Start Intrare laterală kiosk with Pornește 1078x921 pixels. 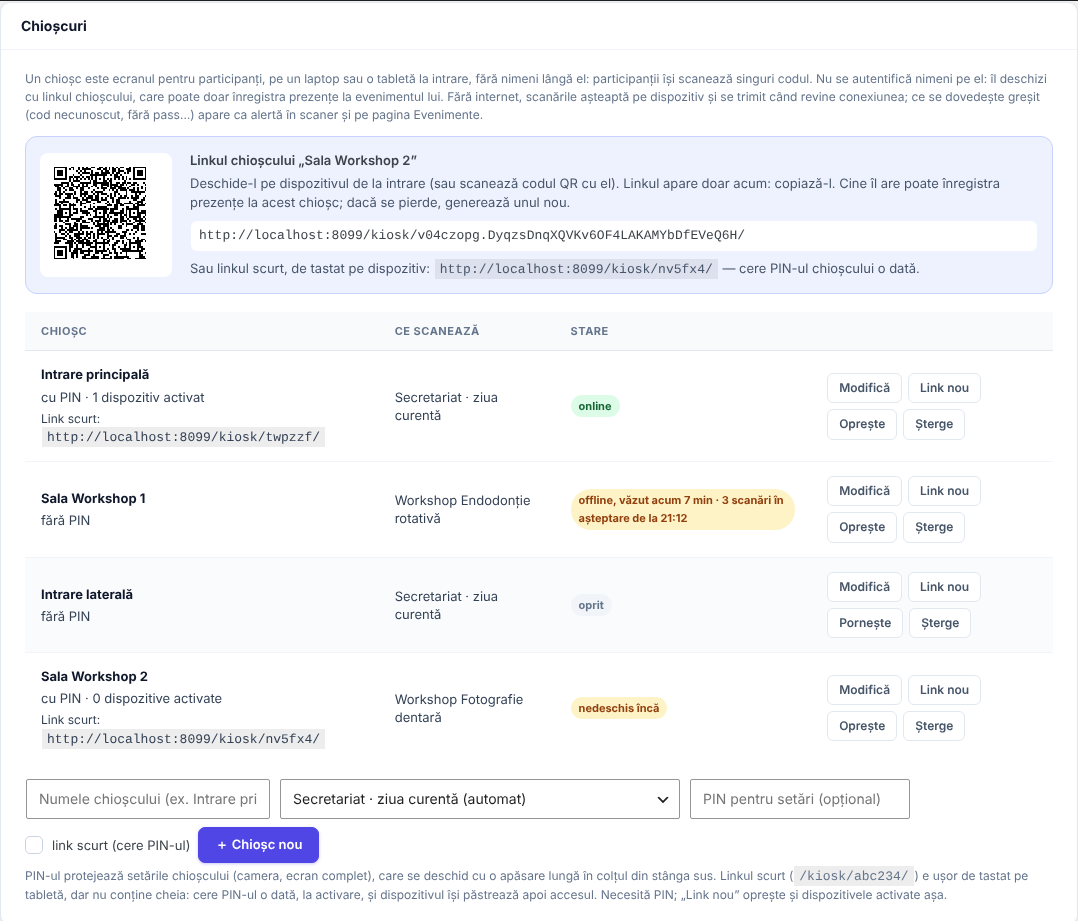865,623
